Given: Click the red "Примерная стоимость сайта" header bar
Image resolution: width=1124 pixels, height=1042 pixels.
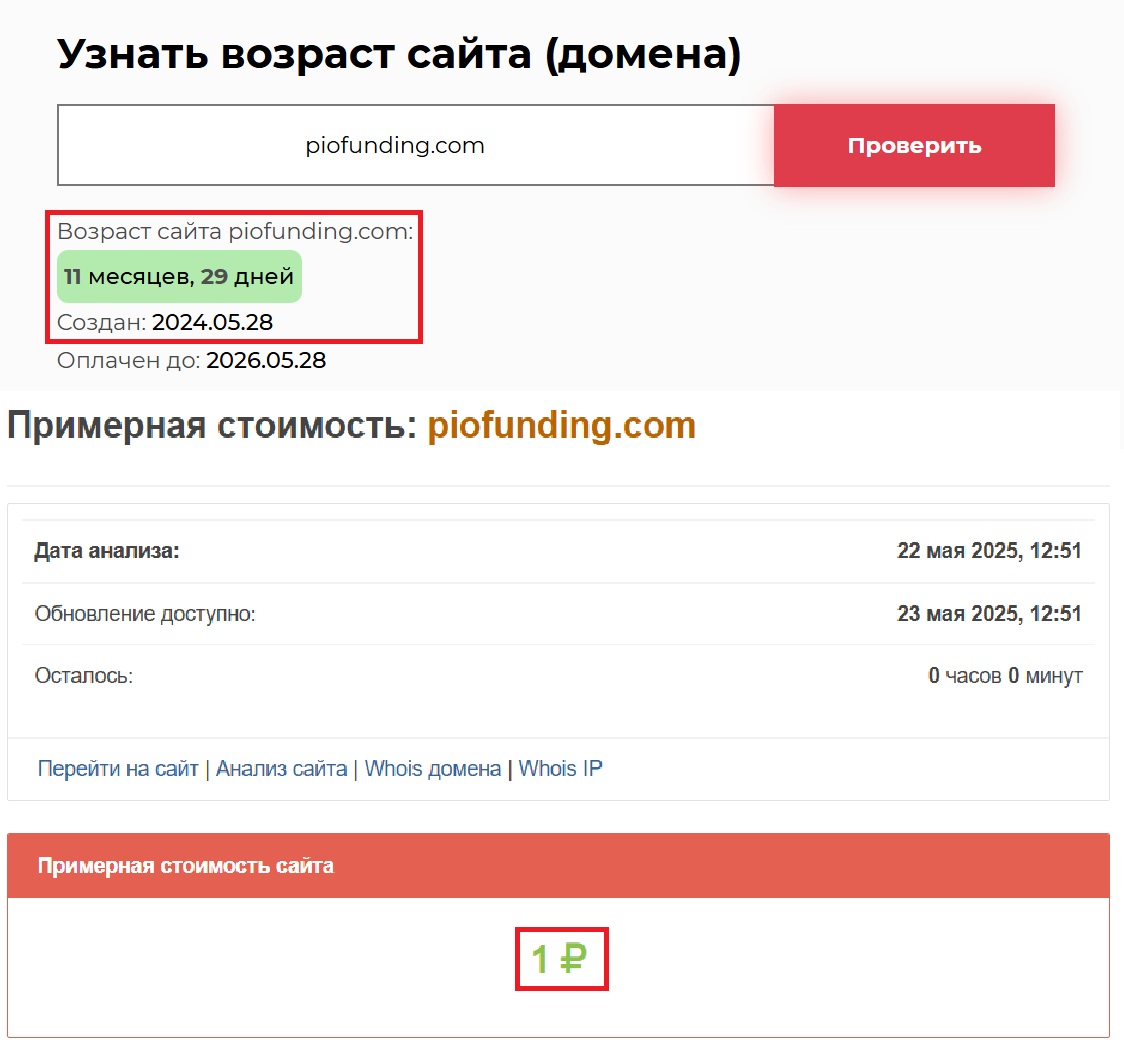Looking at the screenshot, I should (558, 866).
